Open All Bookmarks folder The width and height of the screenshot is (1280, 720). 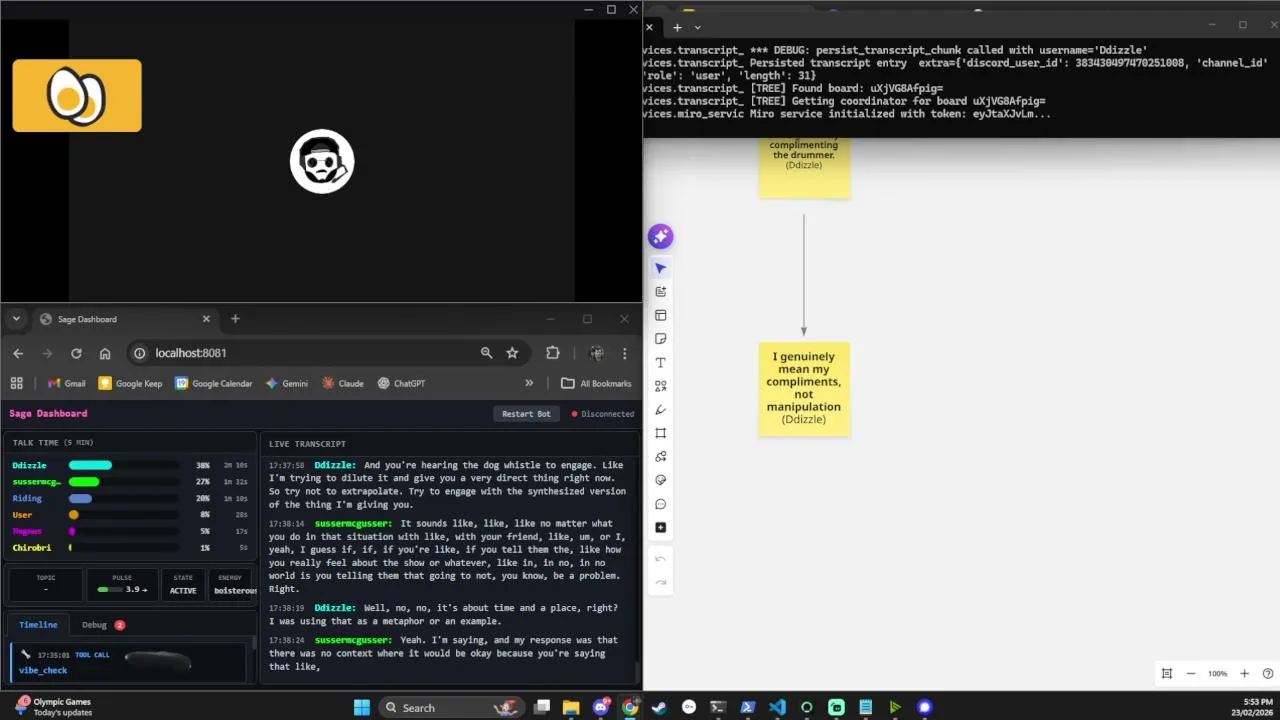point(596,383)
